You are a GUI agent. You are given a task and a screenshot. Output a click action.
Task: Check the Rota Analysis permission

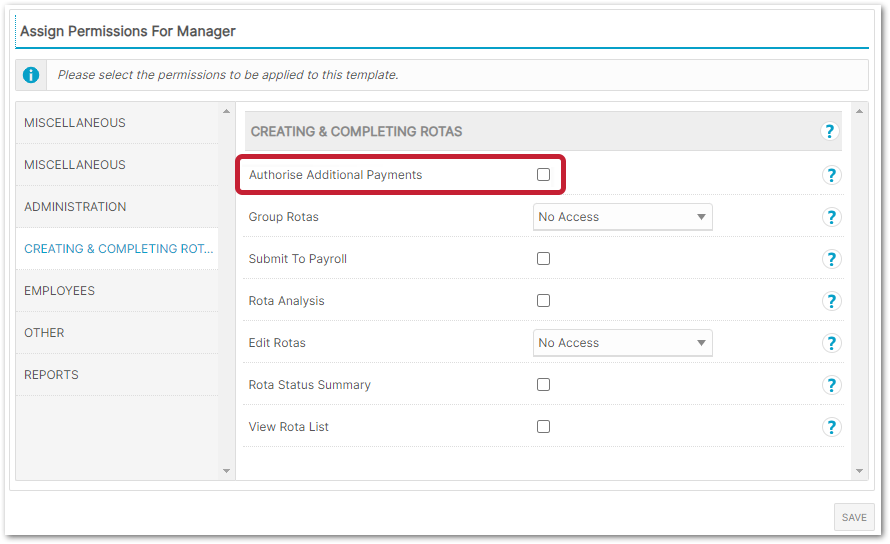(x=543, y=301)
